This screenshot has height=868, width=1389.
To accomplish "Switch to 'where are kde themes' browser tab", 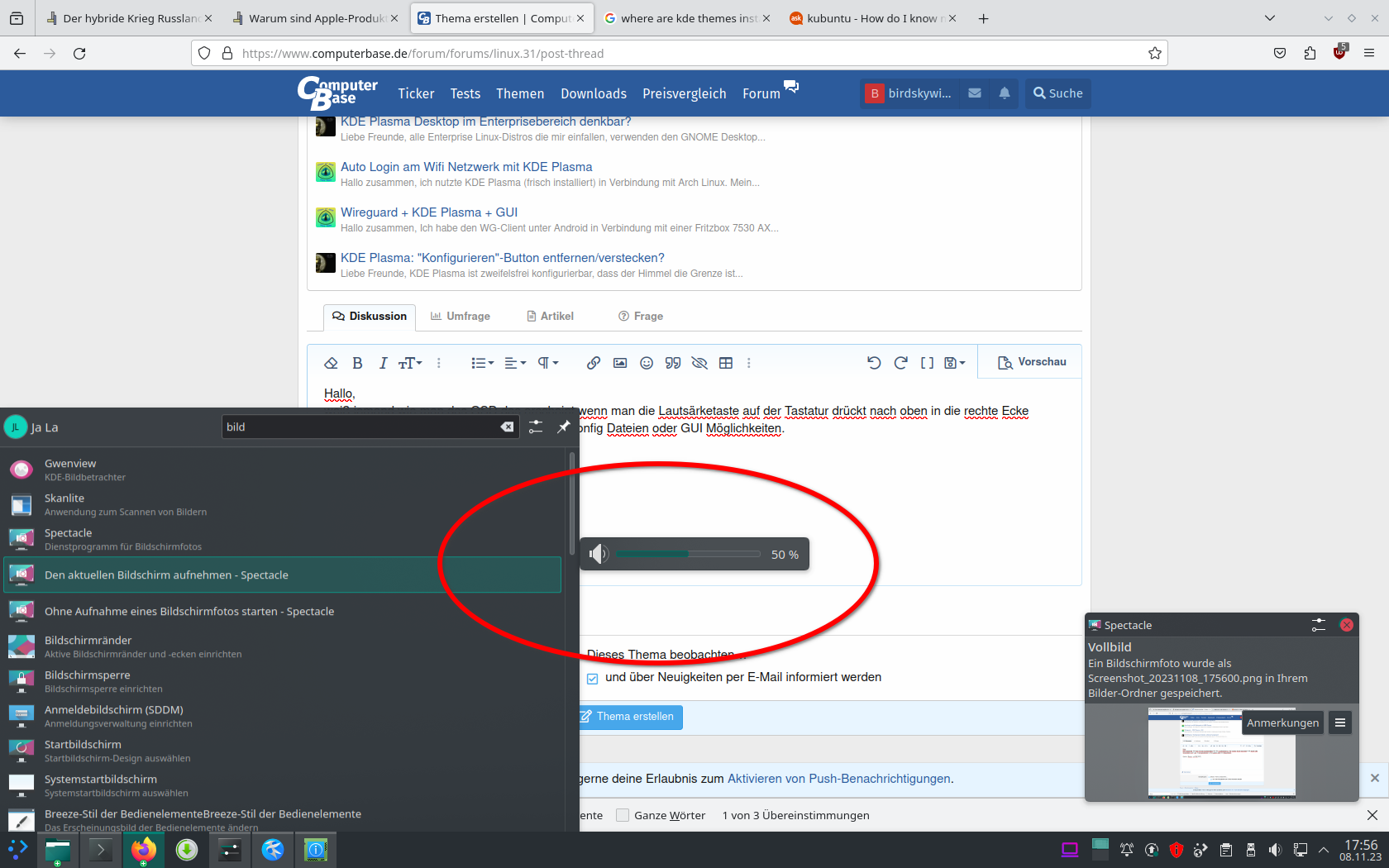I will click(x=687, y=18).
